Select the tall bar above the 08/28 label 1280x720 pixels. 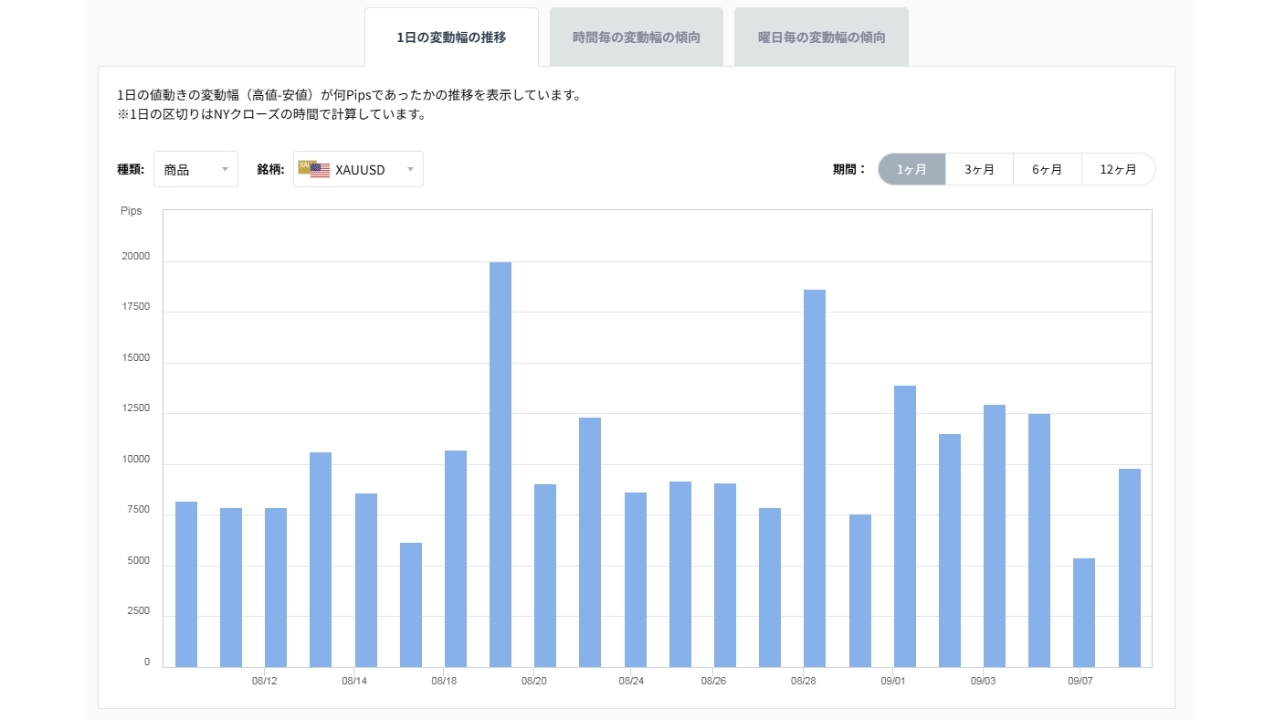pos(814,478)
